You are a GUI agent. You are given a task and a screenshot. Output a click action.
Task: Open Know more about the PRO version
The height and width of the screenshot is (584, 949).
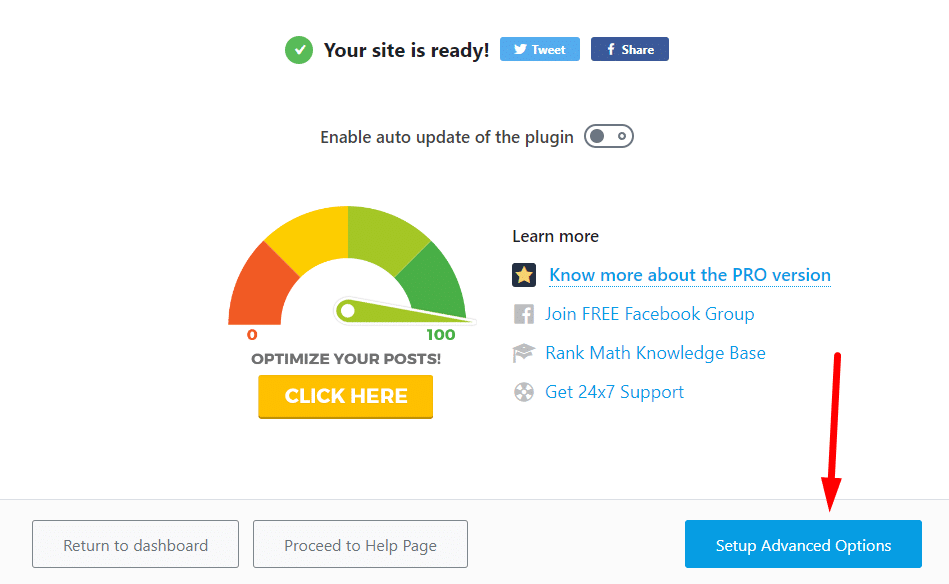(690, 275)
